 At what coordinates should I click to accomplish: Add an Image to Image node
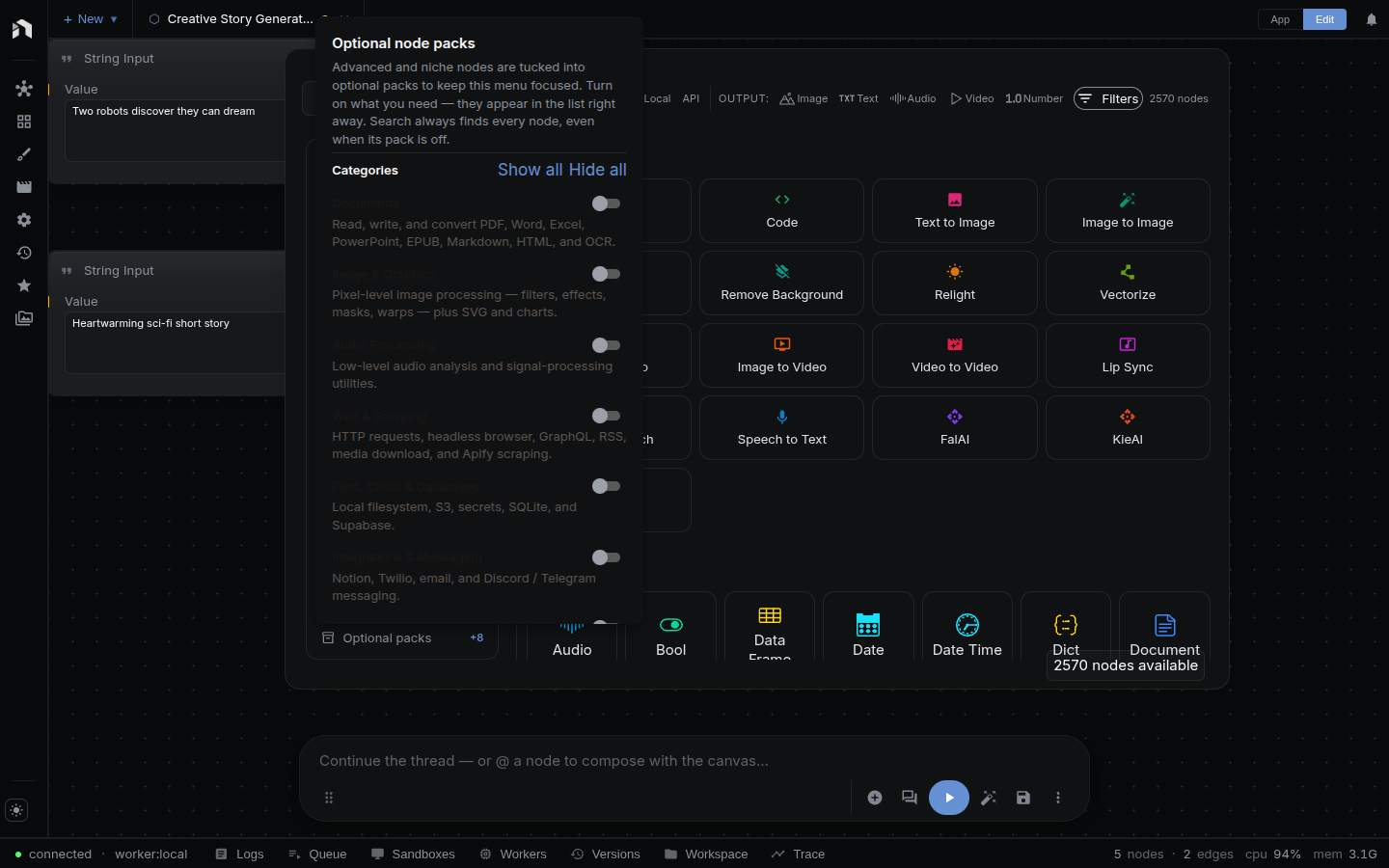coord(1128,210)
